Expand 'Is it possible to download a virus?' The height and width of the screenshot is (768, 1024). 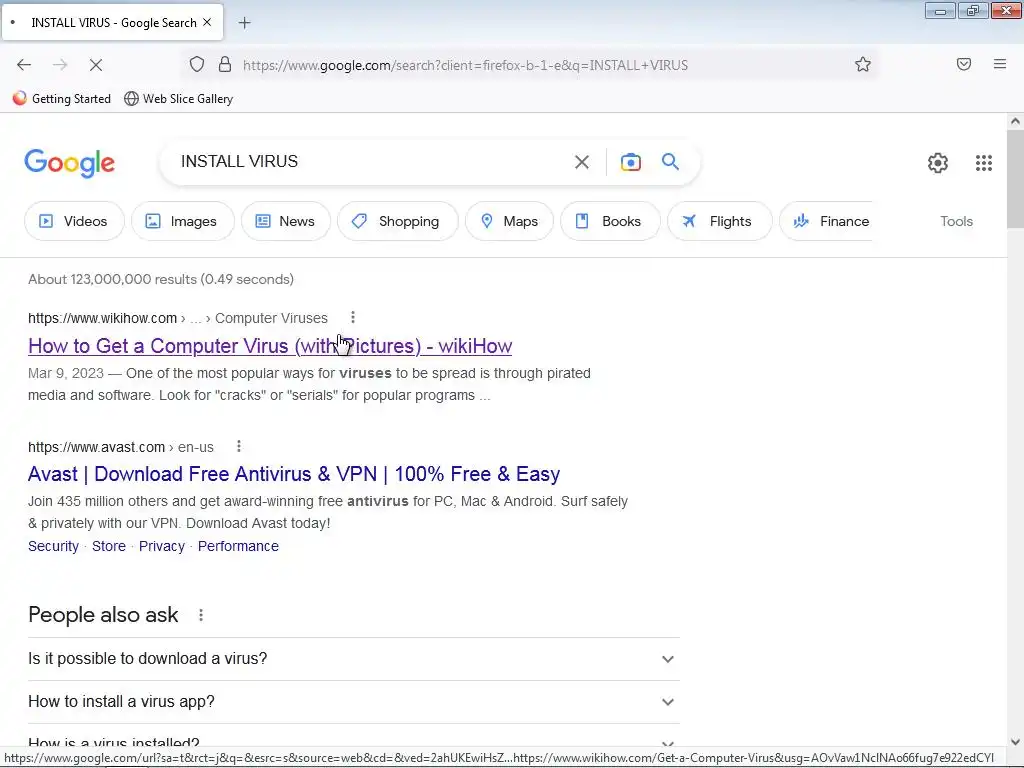(x=353, y=659)
